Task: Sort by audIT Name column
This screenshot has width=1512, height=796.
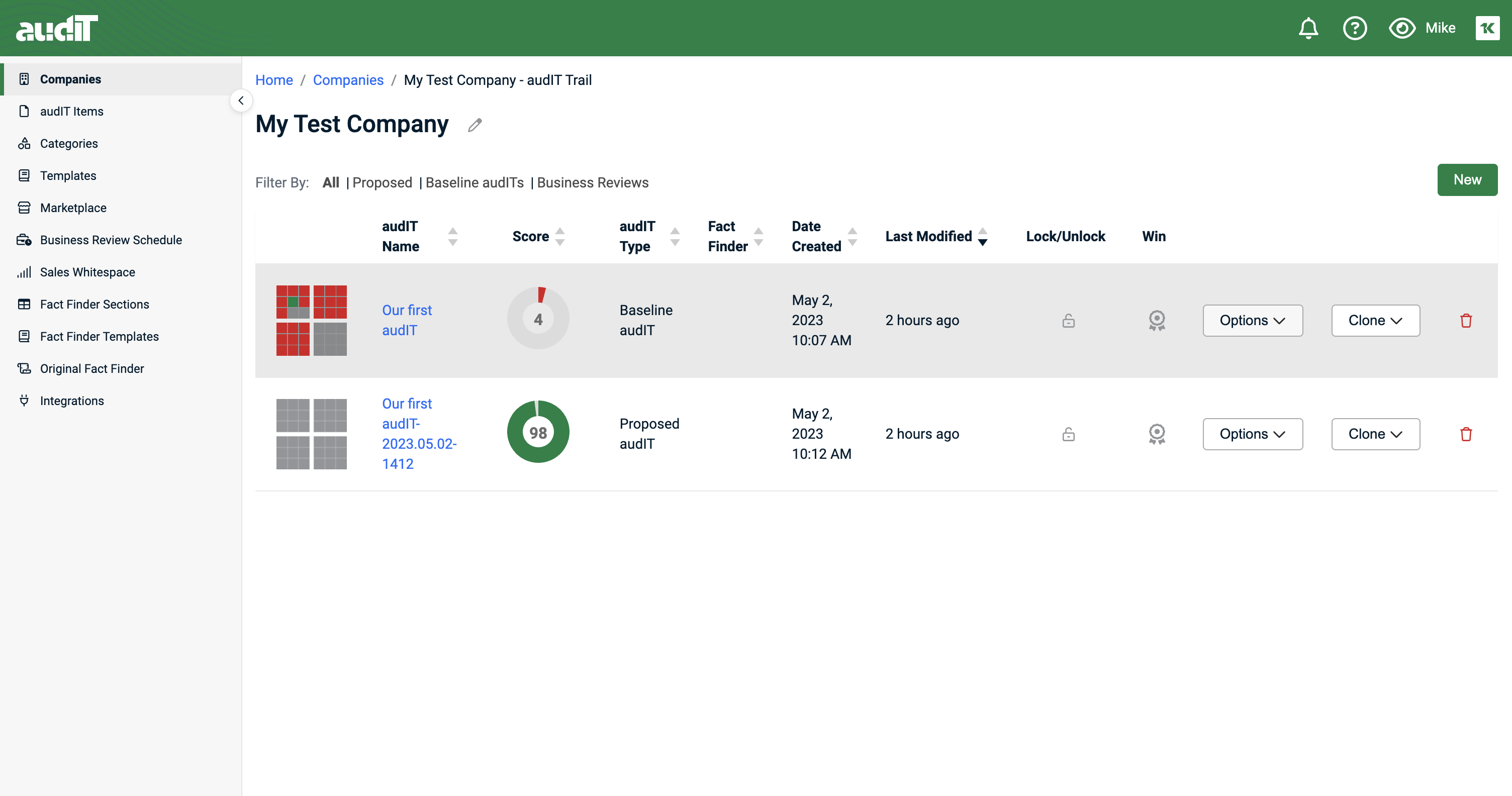Action: (452, 236)
